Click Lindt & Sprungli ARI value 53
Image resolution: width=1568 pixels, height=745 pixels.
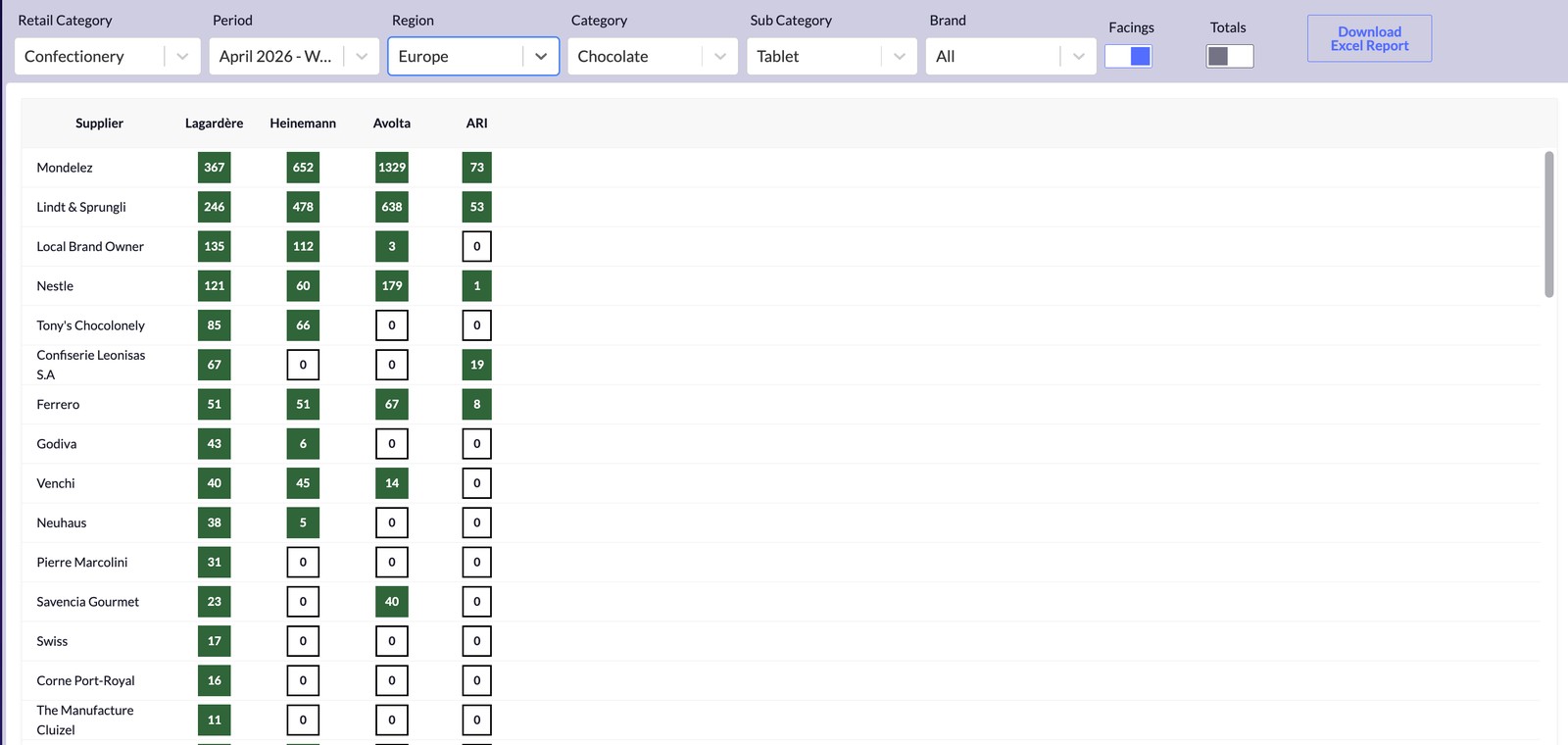pos(477,207)
